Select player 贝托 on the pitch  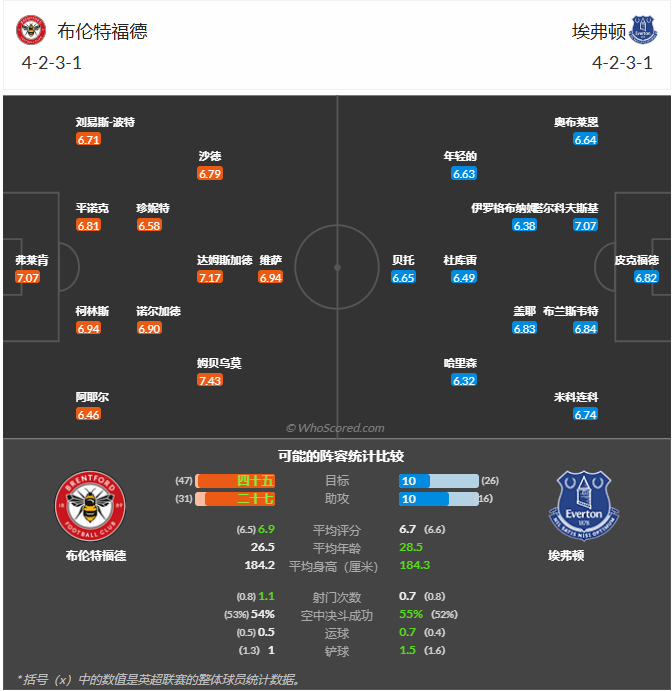[x=403, y=260]
